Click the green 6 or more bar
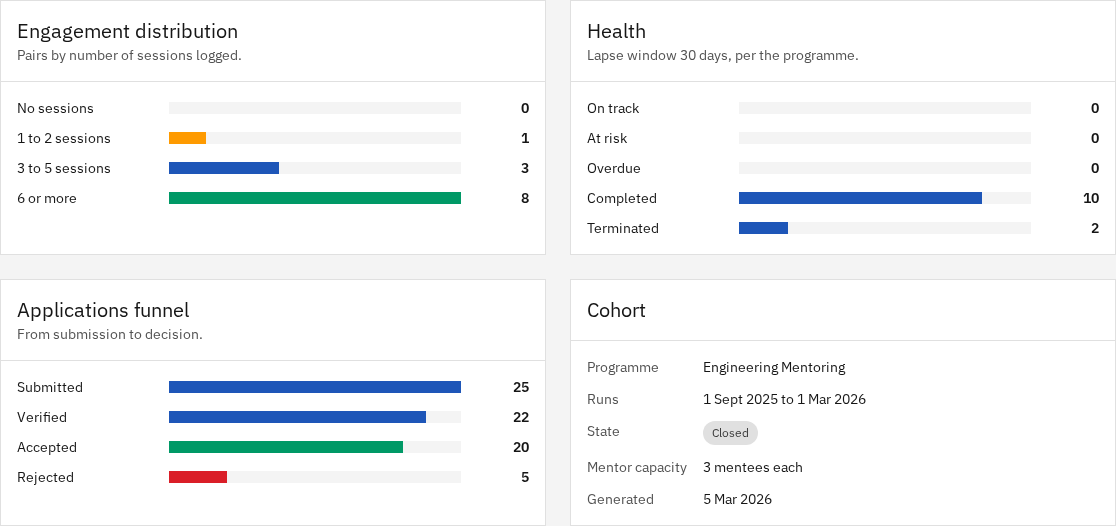The height and width of the screenshot is (526, 1116). [315, 198]
